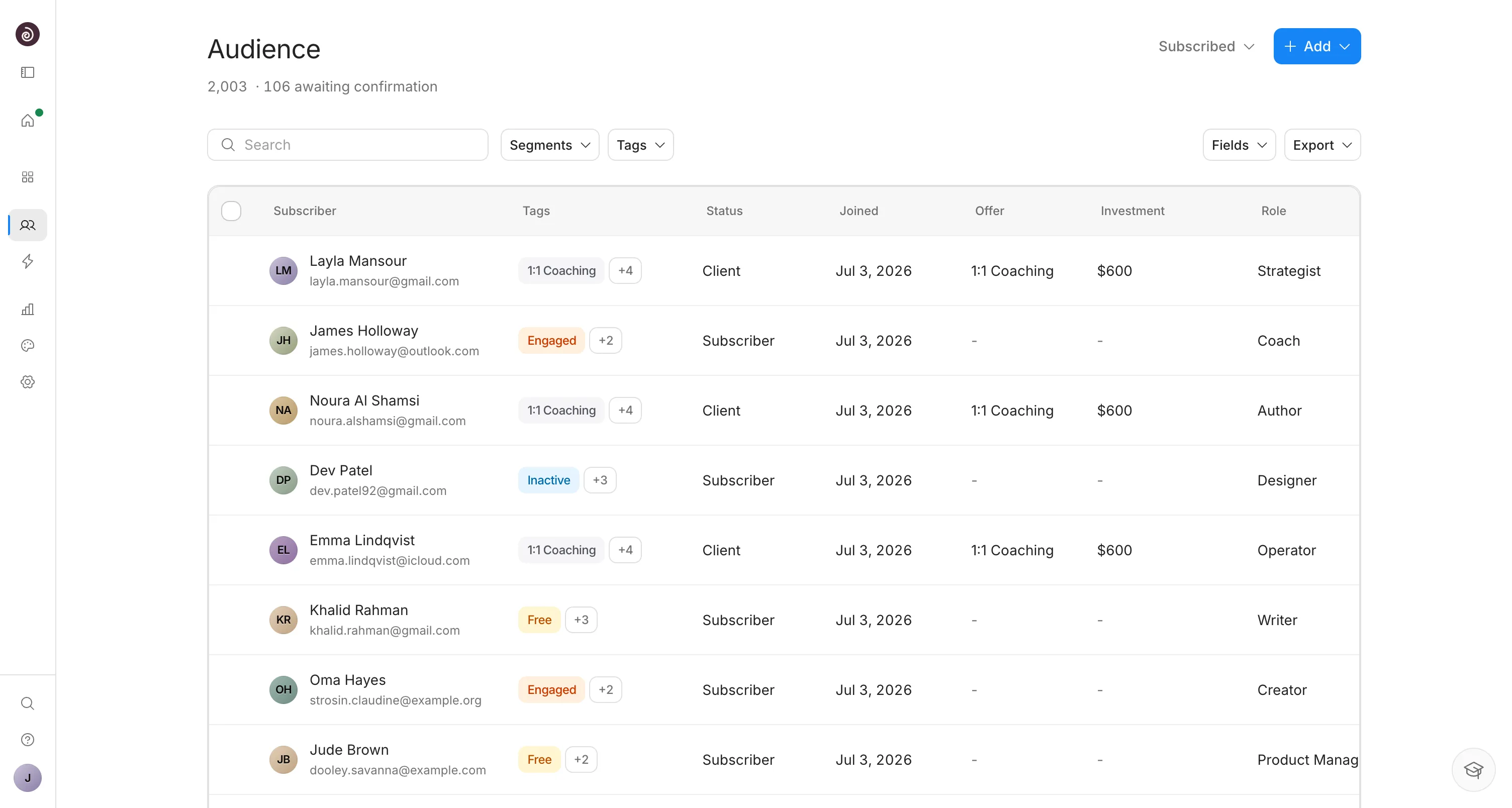
Task: Go to the Home icon
Action: click(x=28, y=120)
